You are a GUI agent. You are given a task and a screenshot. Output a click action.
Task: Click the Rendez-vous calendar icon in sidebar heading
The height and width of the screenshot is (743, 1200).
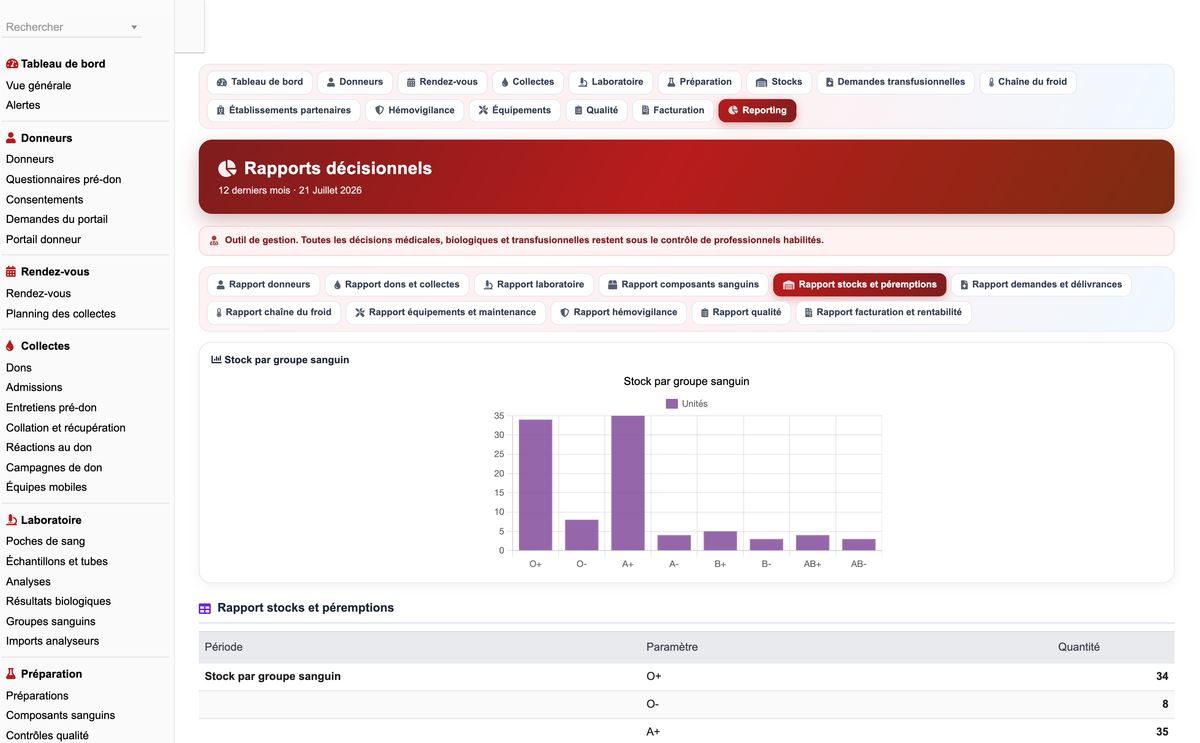pyautogui.click(x=11, y=272)
